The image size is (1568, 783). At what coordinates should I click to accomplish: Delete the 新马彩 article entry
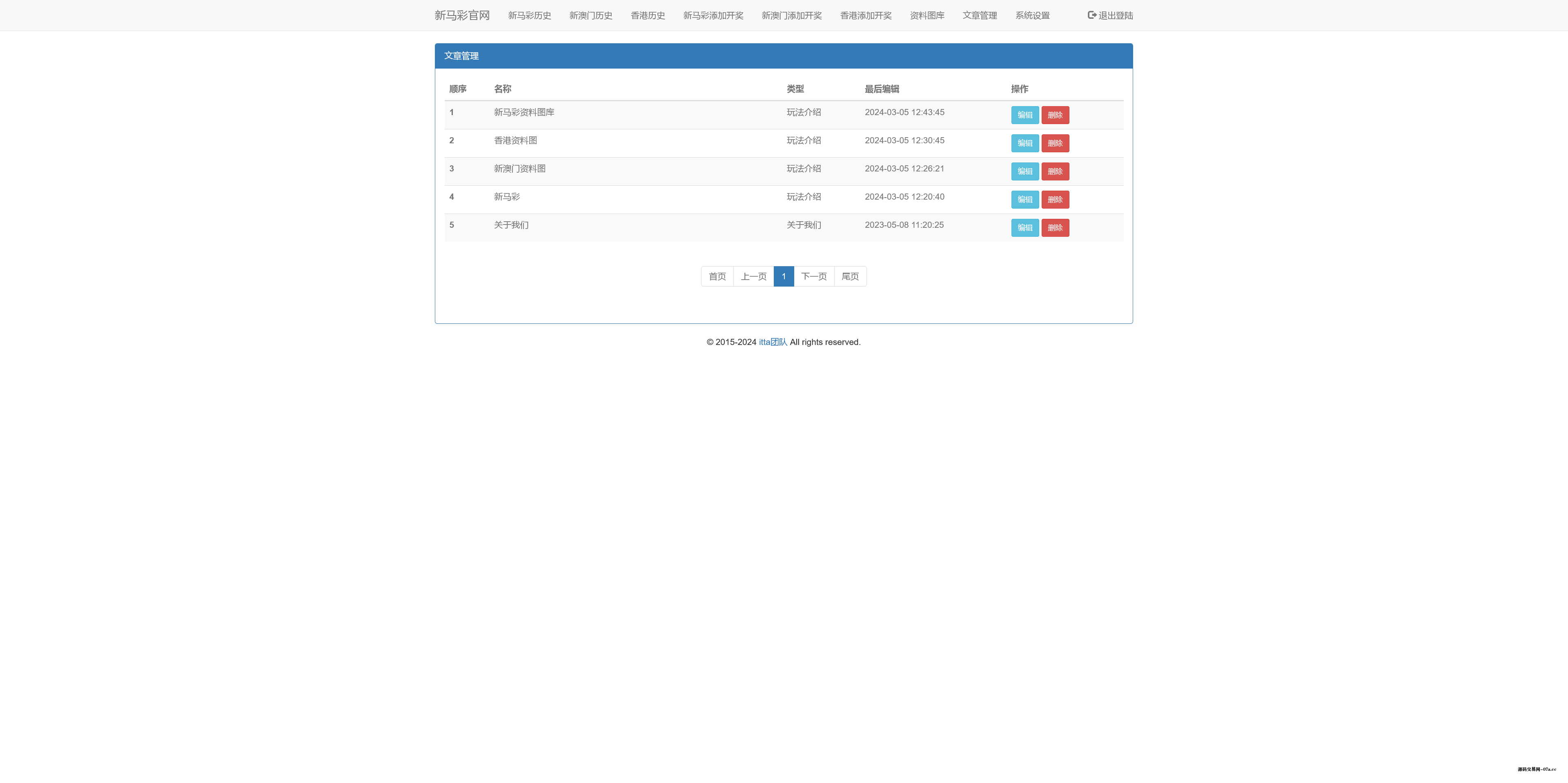coord(1055,200)
